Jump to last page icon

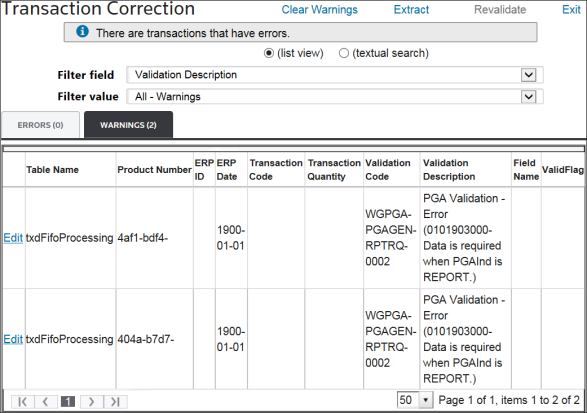pyautogui.click(x=115, y=402)
